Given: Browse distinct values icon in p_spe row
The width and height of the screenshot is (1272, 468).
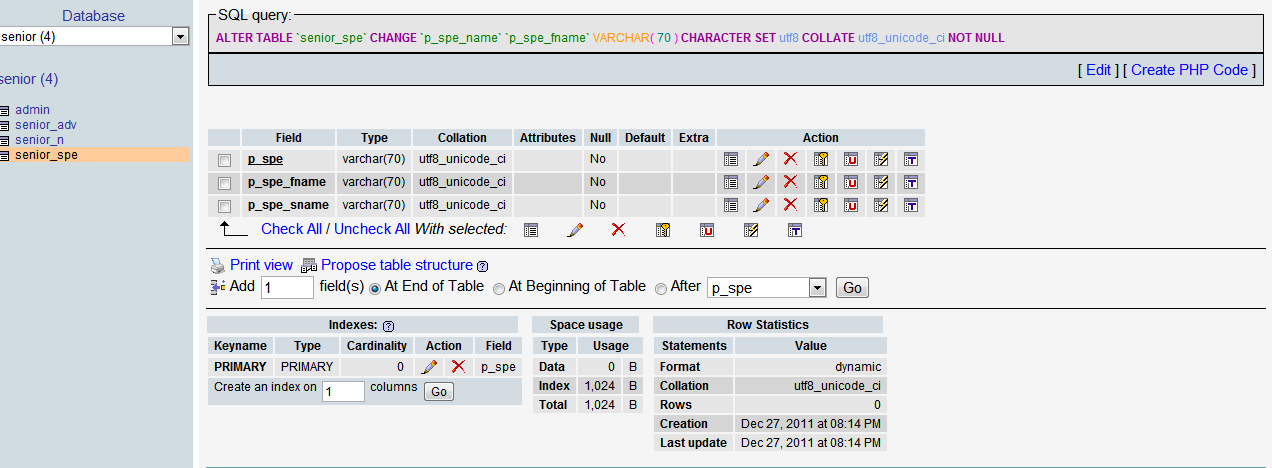Looking at the screenshot, I should (730, 159).
